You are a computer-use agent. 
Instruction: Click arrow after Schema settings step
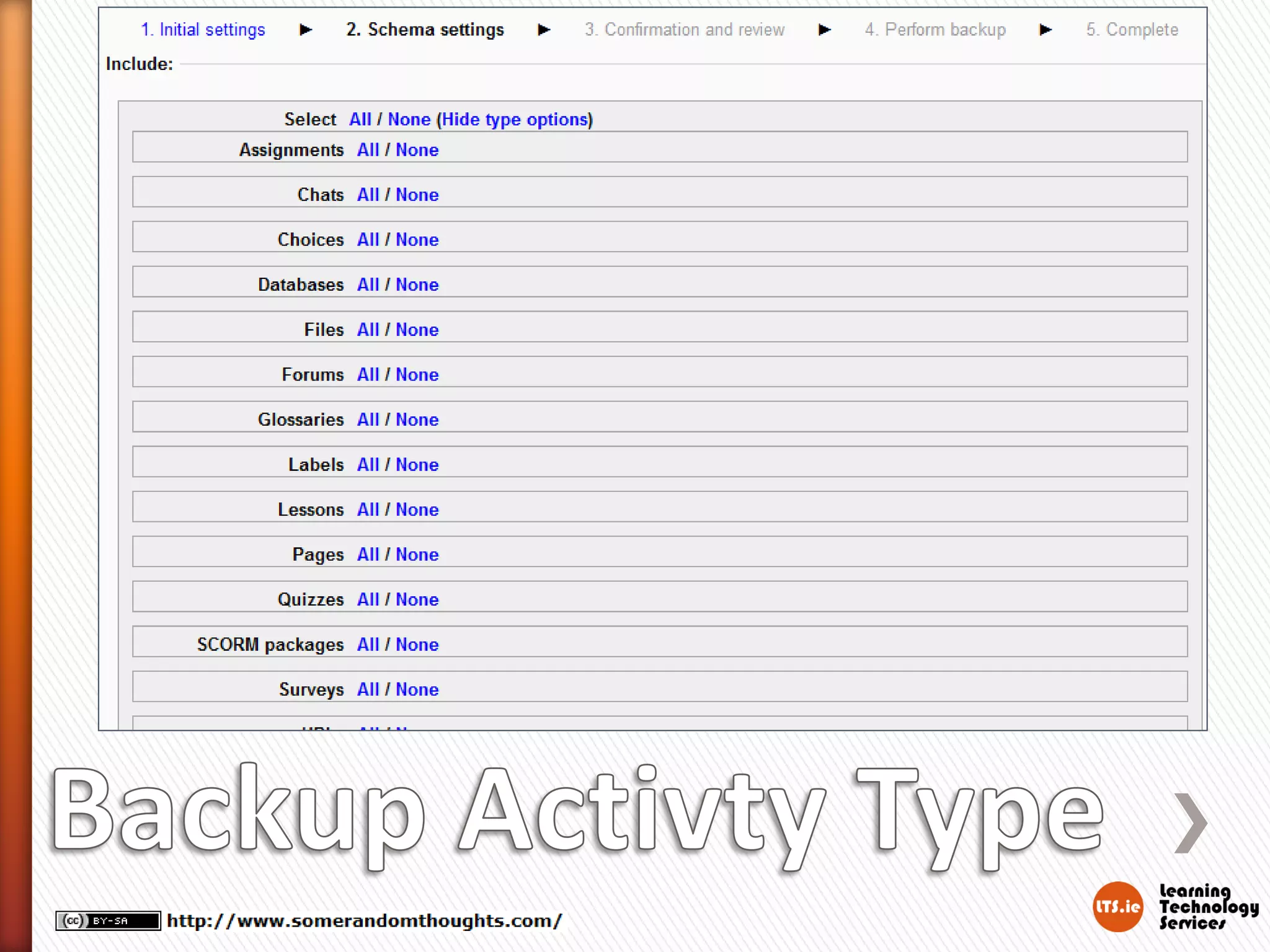[x=544, y=30]
